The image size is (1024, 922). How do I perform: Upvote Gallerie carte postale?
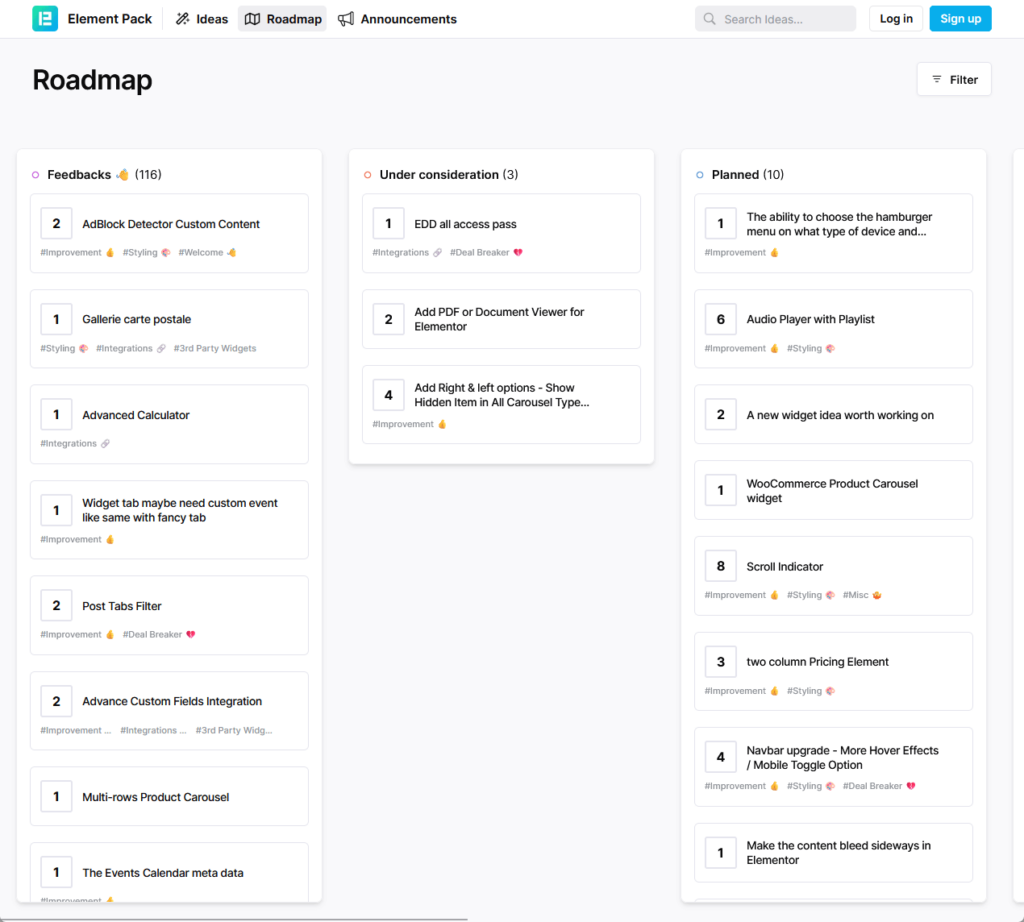tap(56, 319)
